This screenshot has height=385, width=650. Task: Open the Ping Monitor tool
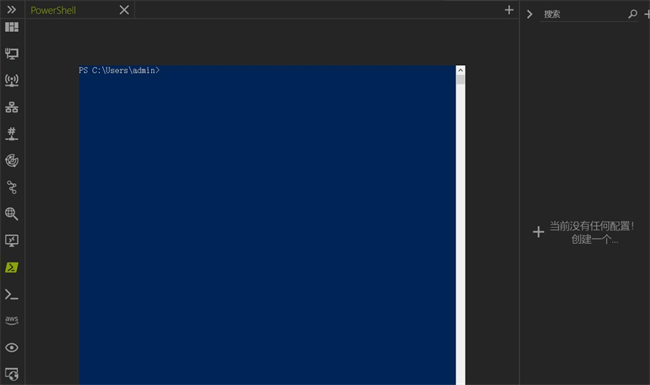12,160
